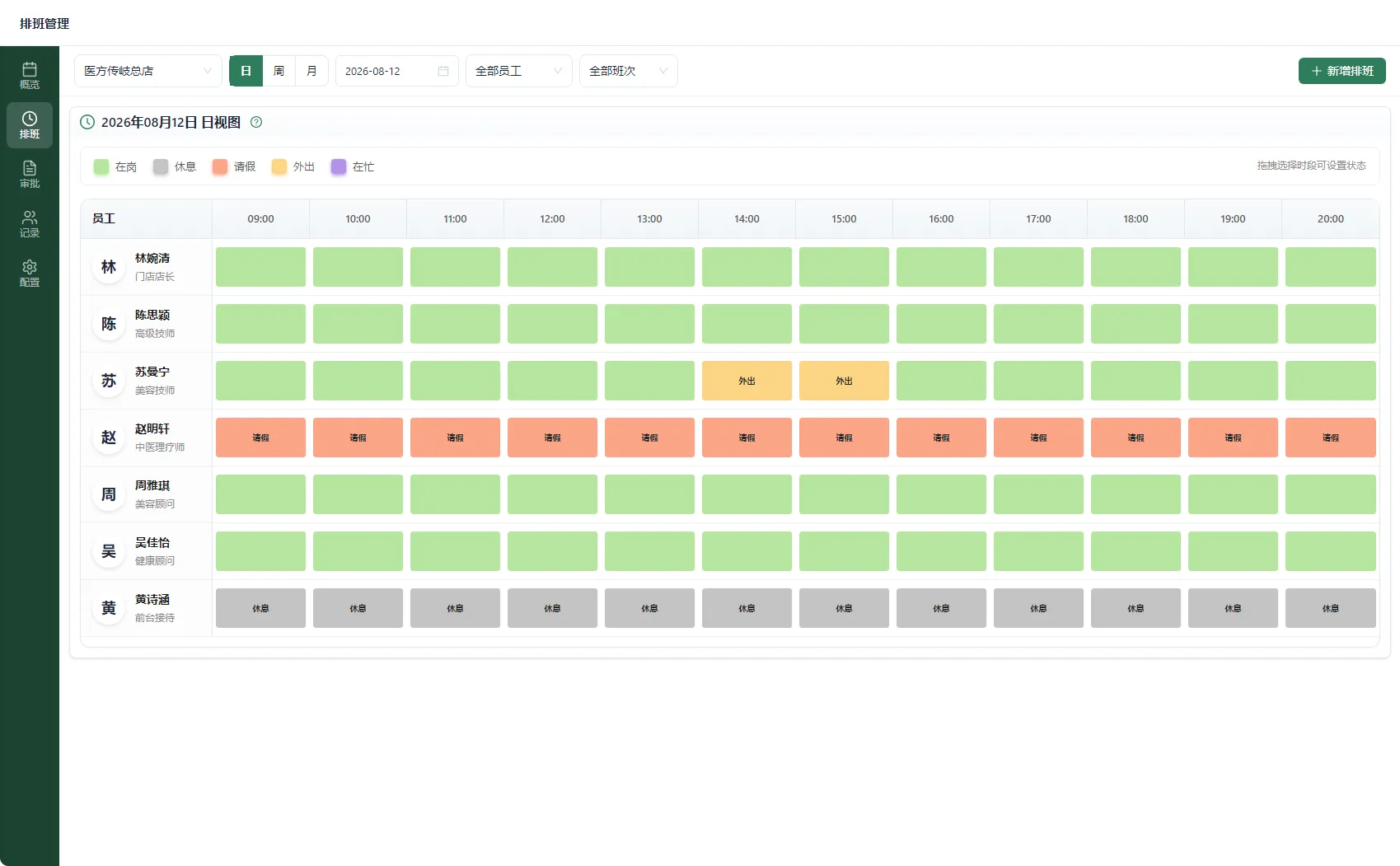The width and height of the screenshot is (1400, 866).
Task: Click 黄诗涵's avatar 黄
Action: coord(109,608)
